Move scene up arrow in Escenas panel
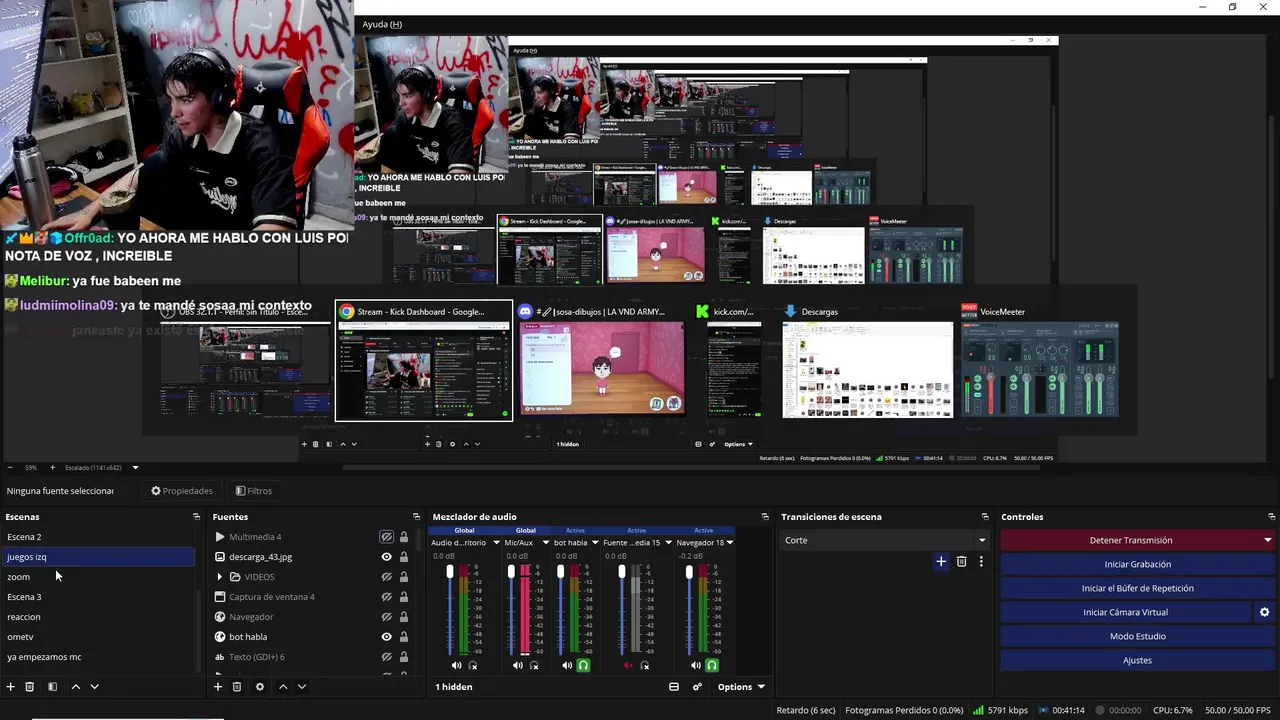This screenshot has height=720, width=1280. point(75,687)
